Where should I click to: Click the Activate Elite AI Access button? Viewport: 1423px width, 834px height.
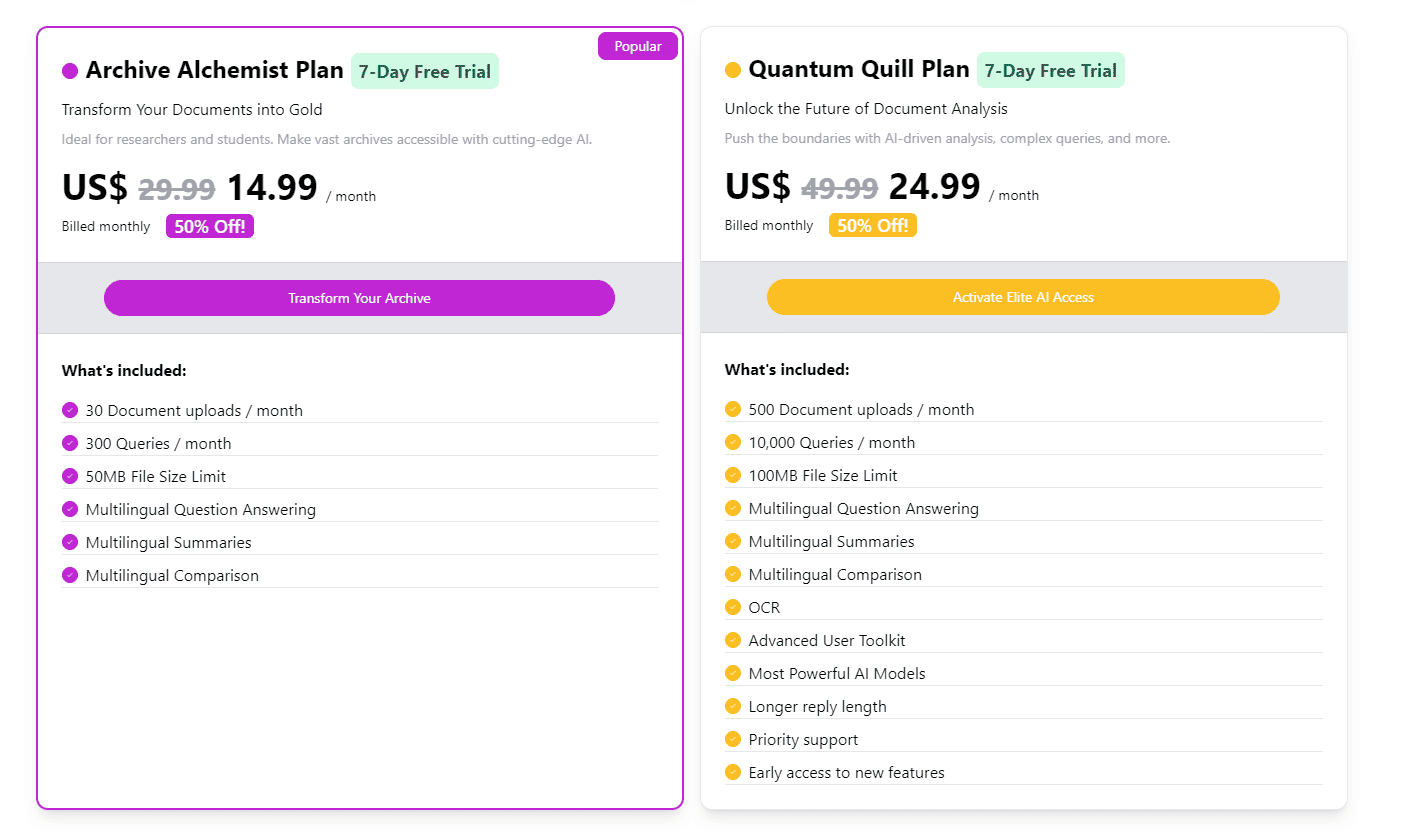tap(1023, 297)
